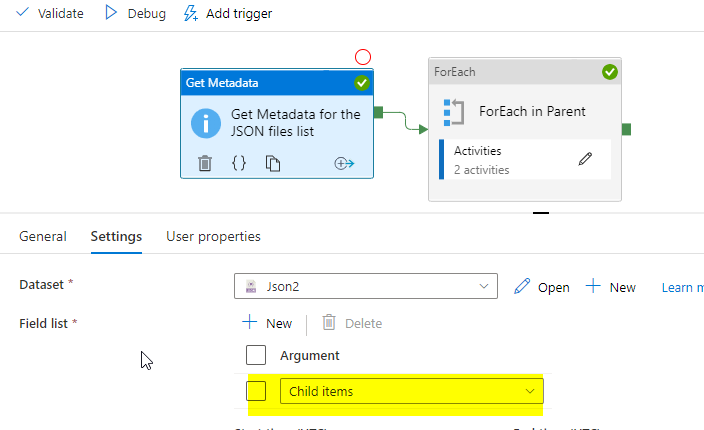Image resolution: width=704 pixels, height=430 pixels.
Task: Open the User properties tab
Action: coord(213,236)
